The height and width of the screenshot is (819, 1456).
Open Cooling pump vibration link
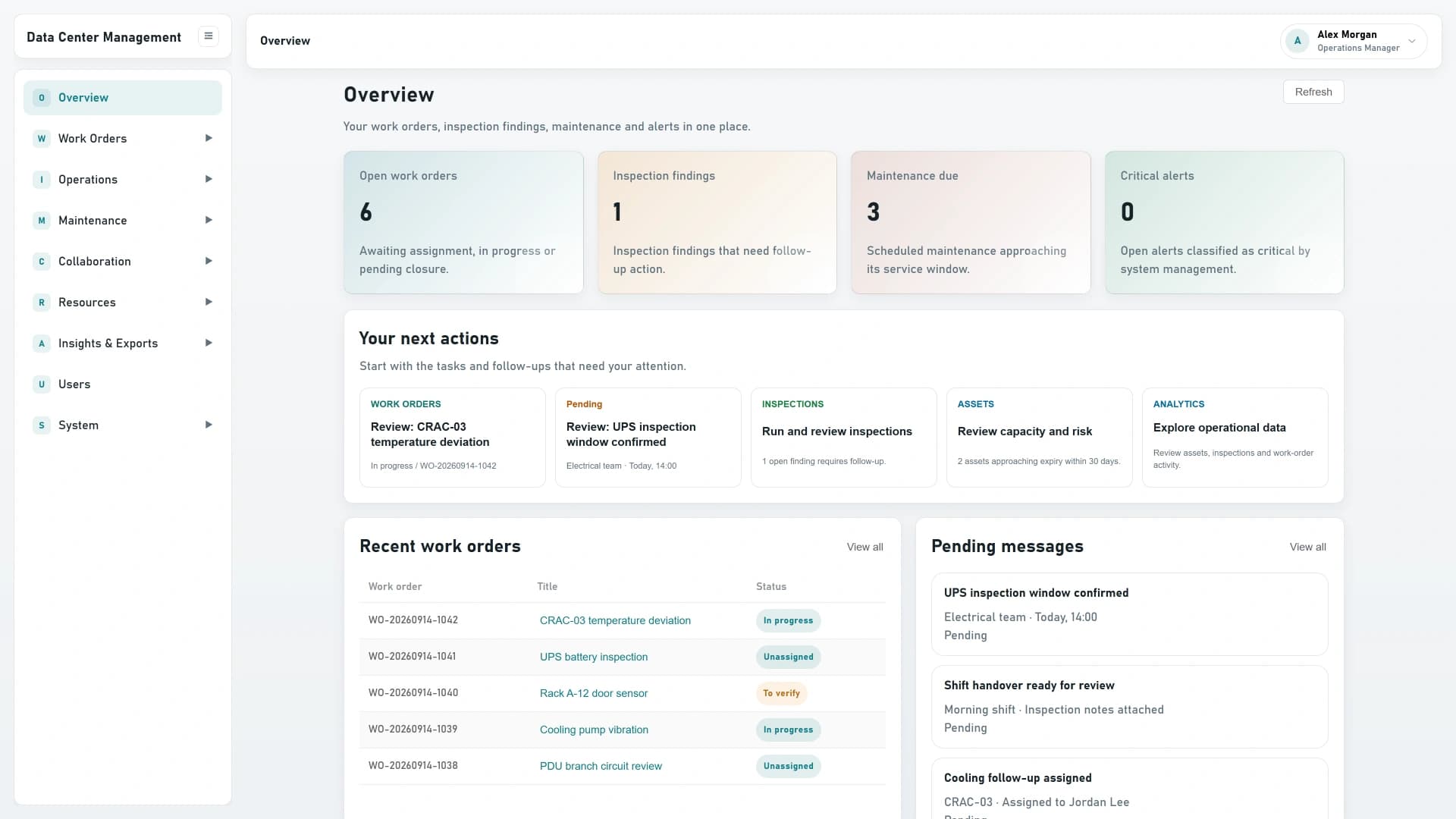pyautogui.click(x=594, y=730)
